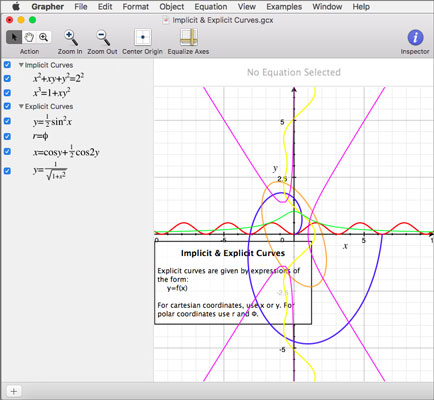Click the Zoom In toolbar icon
Screen dimensions: 434x400
70,38
